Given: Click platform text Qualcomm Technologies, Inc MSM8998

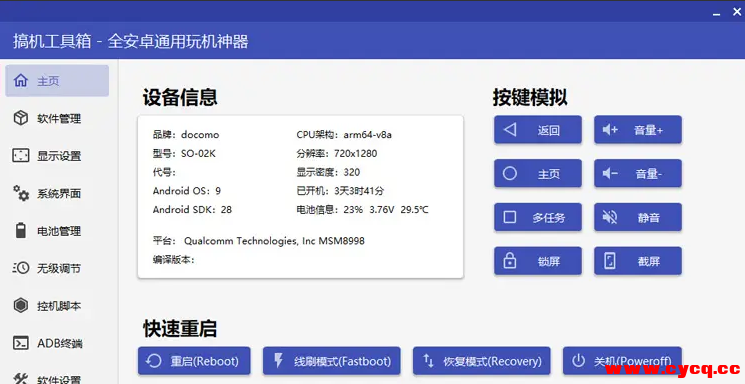Looking at the screenshot, I should (274, 241).
